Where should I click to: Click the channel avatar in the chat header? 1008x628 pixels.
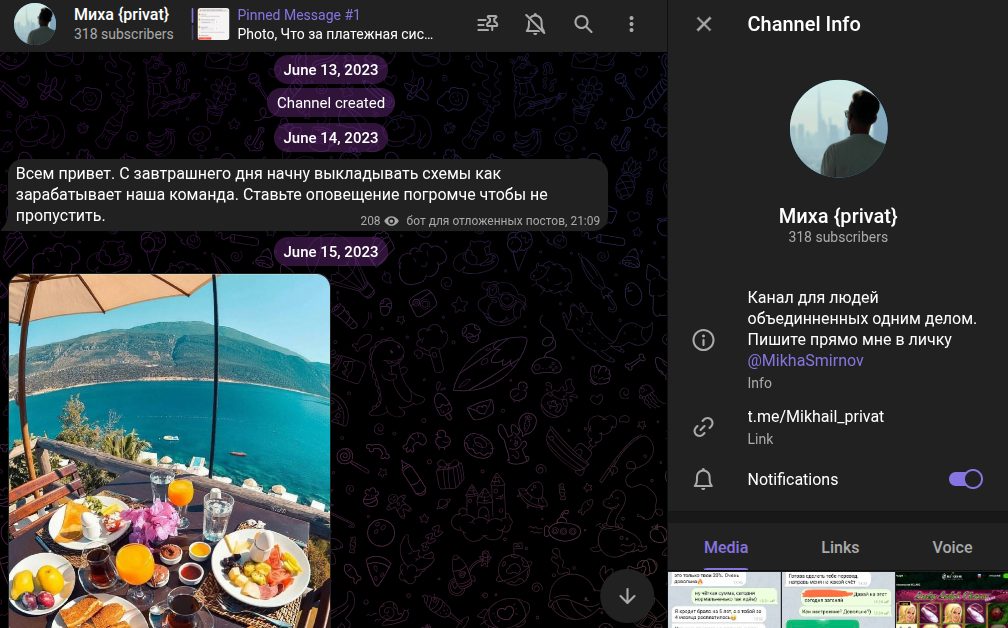click(35, 24)
